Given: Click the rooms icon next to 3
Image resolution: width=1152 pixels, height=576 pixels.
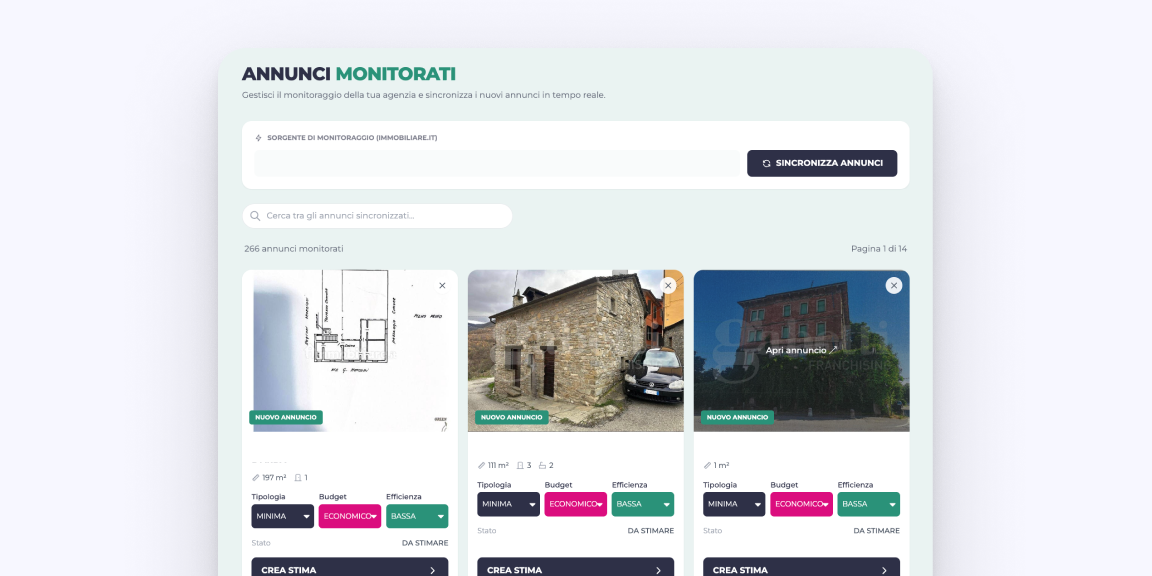Looking at the screenshot, I should (520, 465).
